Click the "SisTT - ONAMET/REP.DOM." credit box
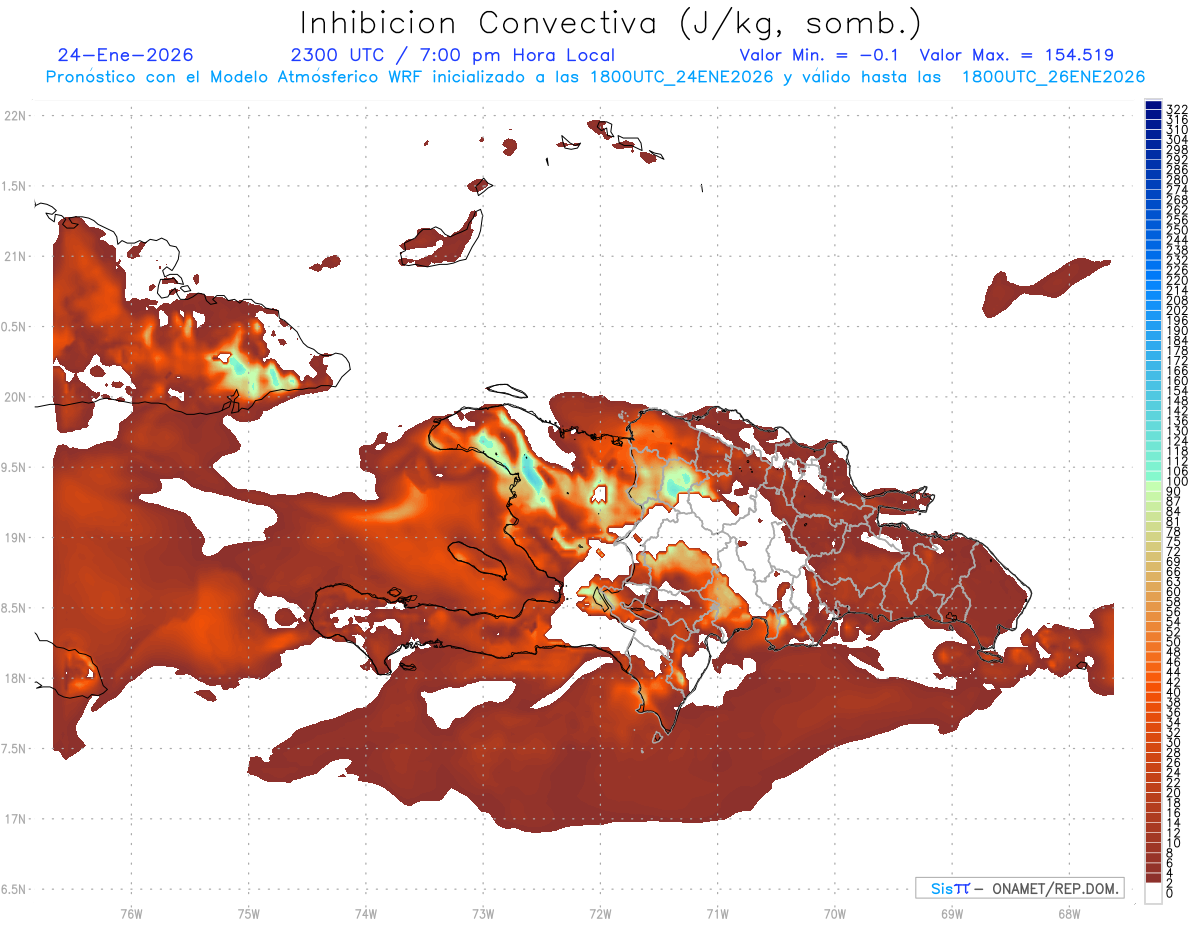The width and height of the screenshot is (1200, 927). pyautogui.click(x=1019, y=888)
